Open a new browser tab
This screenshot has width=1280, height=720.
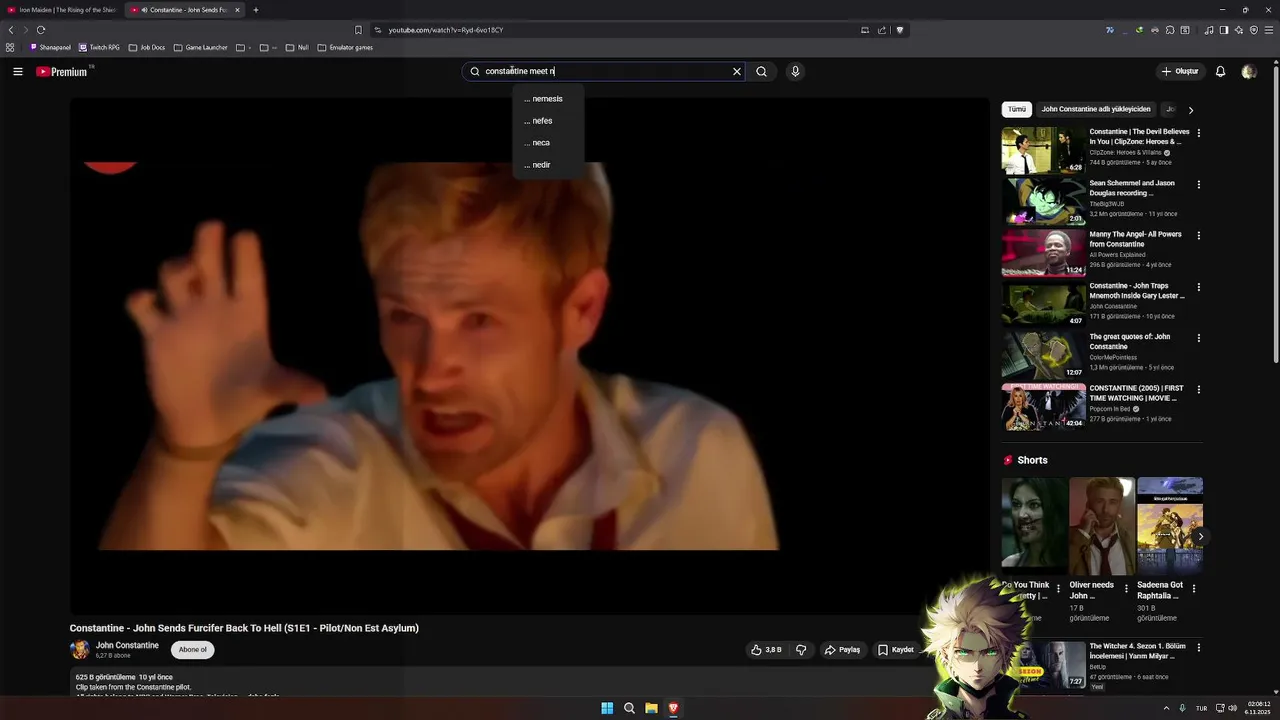click(x=256, y=10)
